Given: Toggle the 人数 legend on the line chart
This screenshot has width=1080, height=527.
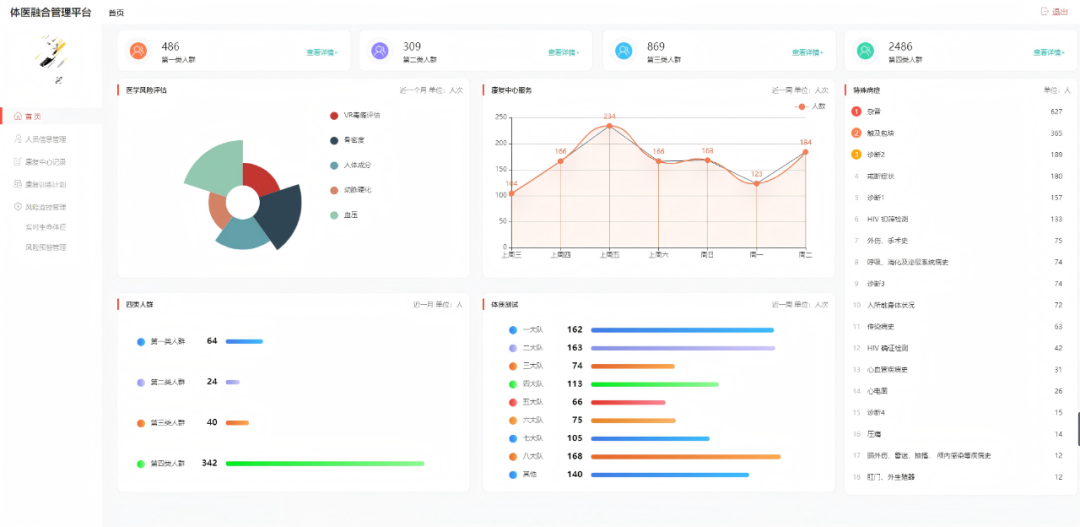Looking at the screenshot, I should coord(810,106).
